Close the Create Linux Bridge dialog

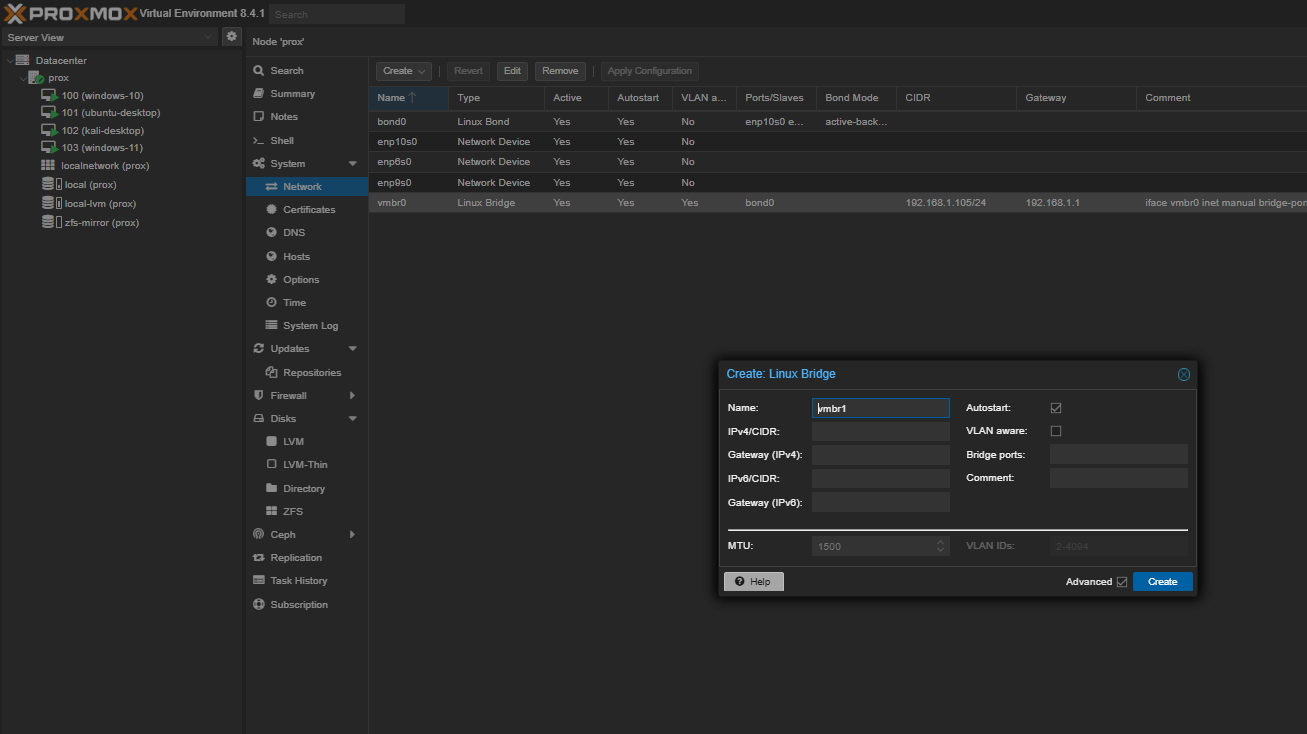[1183, 374]
